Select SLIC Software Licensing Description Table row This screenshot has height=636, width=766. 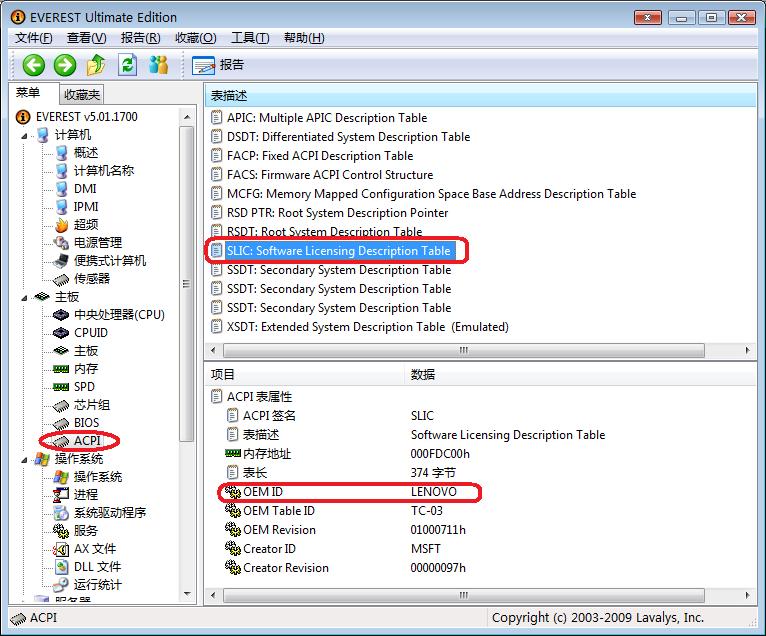click(x=338, y=251)
